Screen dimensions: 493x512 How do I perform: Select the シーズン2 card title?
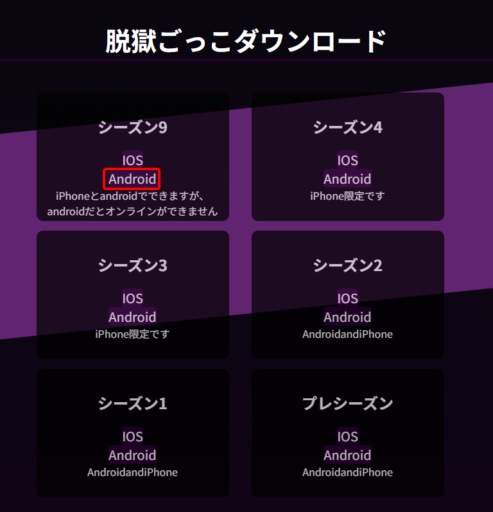(348, 265)
